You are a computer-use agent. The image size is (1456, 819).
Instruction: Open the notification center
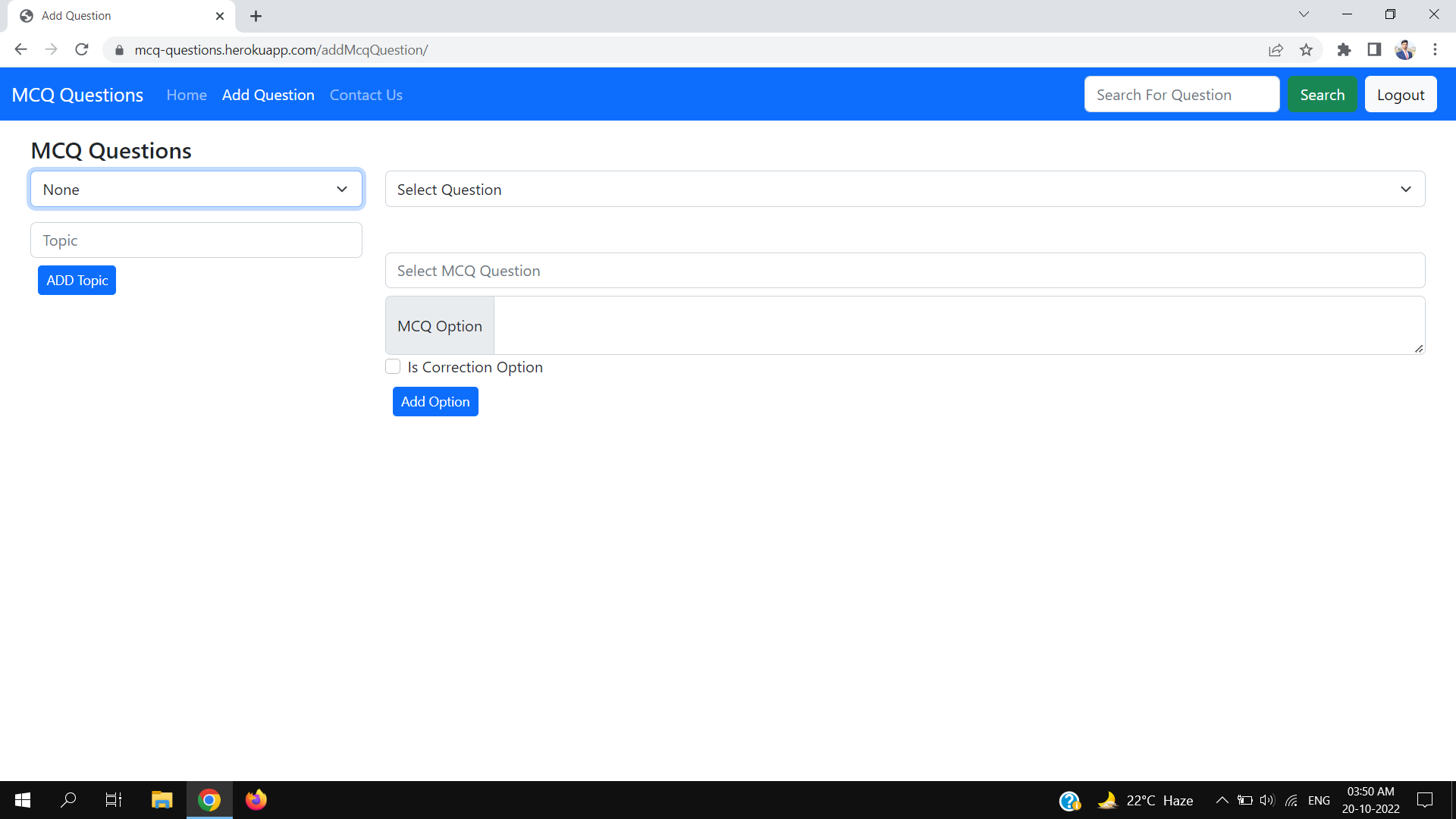pyautogui.click(x=1425, y=800)
